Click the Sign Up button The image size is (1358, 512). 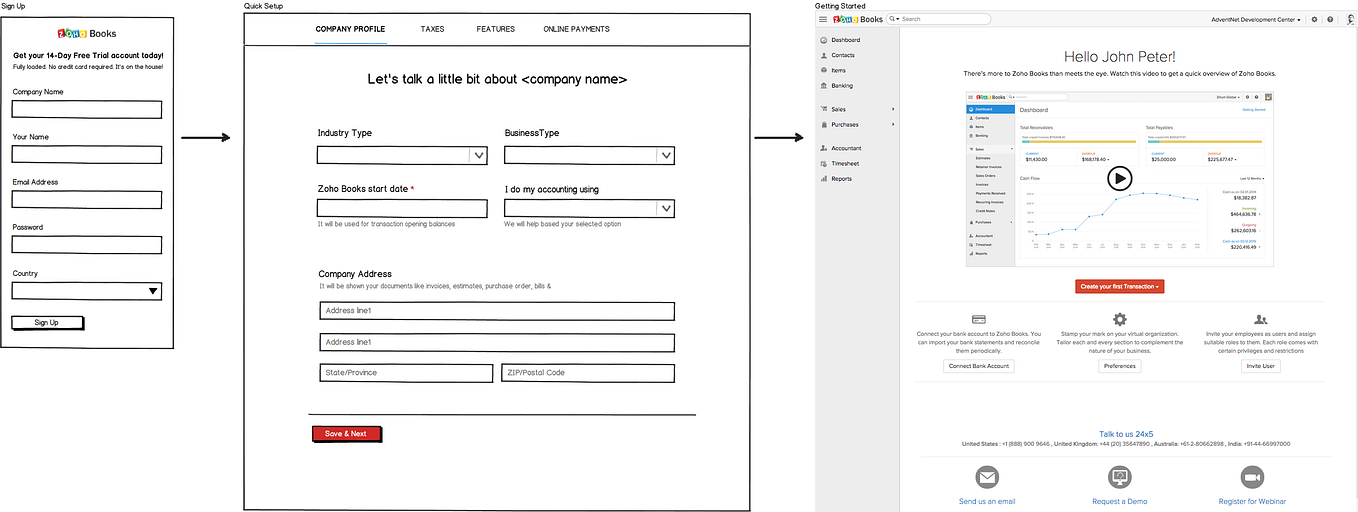pos(47,323)
